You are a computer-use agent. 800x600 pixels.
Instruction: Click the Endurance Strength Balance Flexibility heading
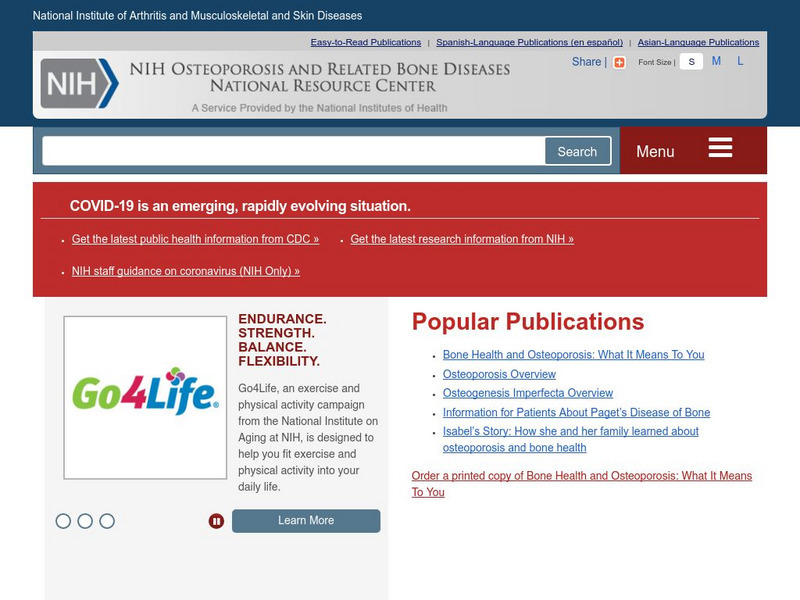tap(282, 340)
